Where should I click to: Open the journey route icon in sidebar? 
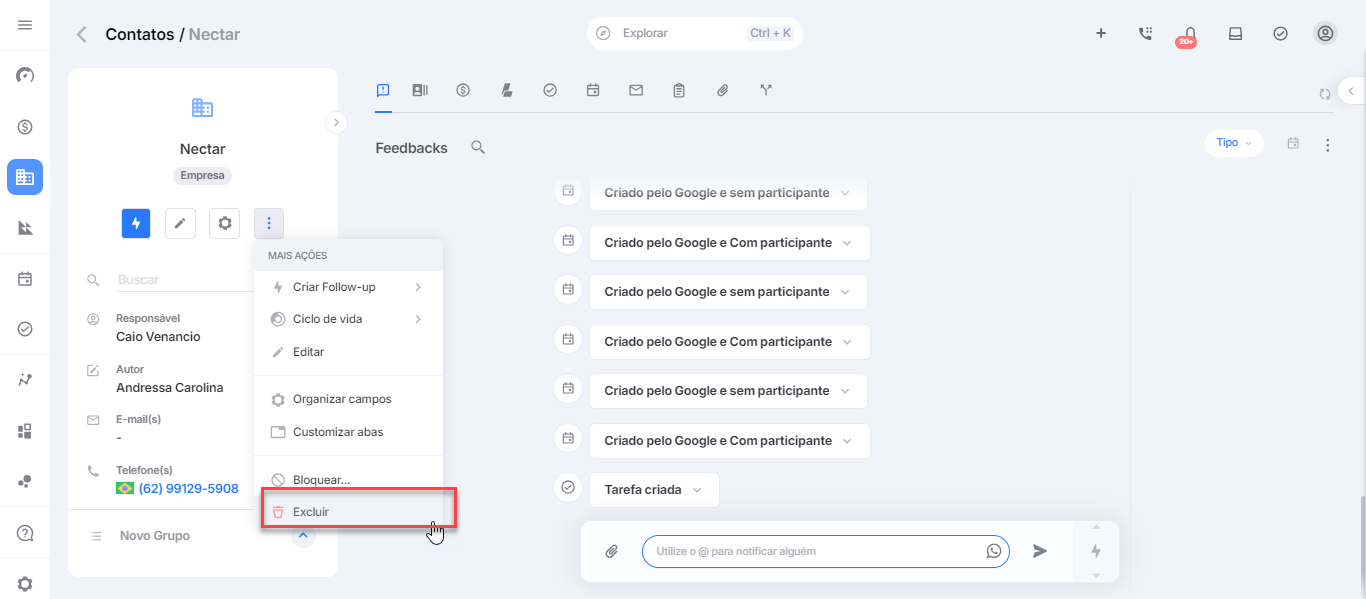[25, 380]
